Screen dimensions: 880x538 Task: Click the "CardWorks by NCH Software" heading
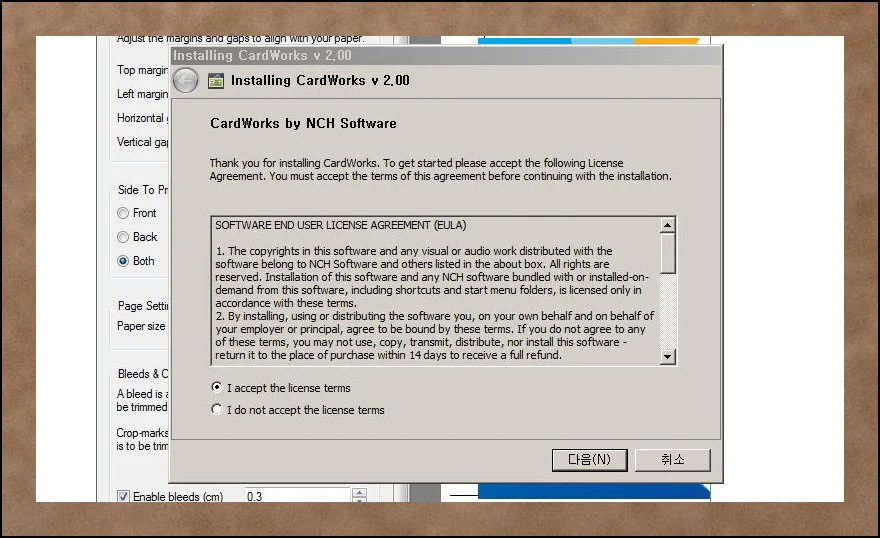tap(303, 124)
